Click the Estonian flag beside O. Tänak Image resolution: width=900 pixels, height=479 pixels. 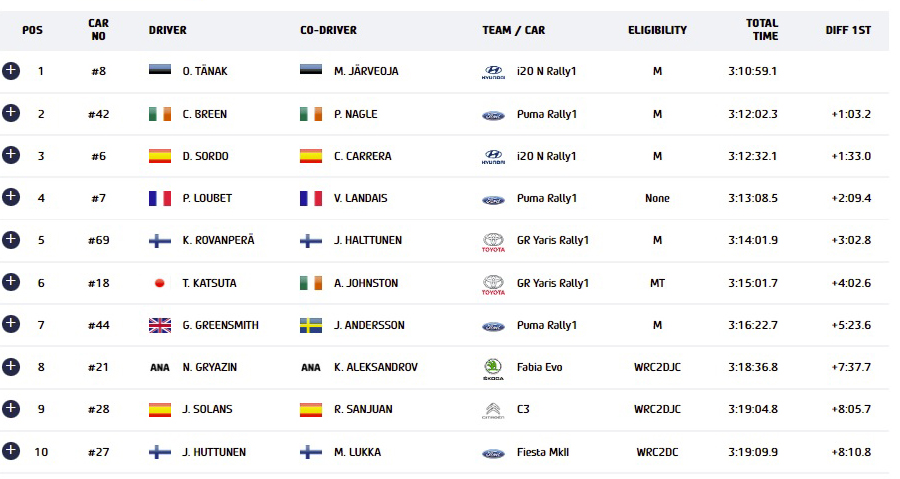(160, 70)
